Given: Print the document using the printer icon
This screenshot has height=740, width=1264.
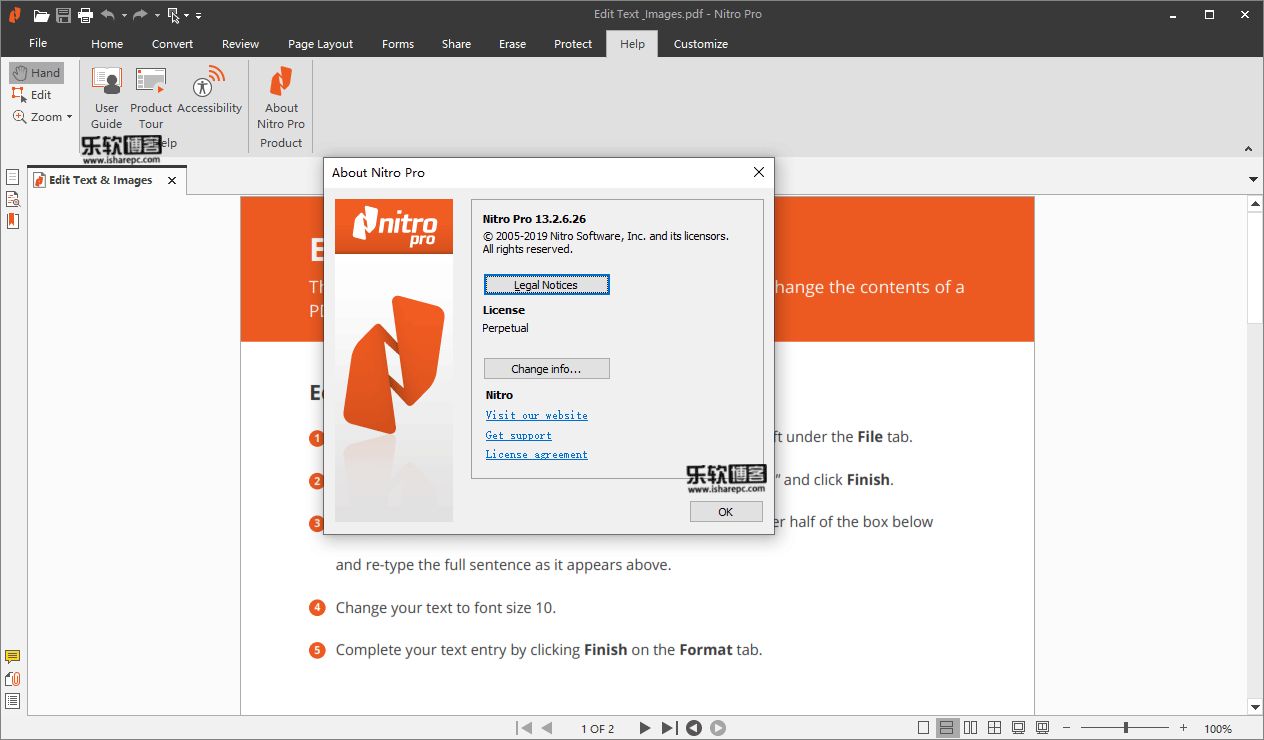Looking at the screenshot, I should click(86, 15).
